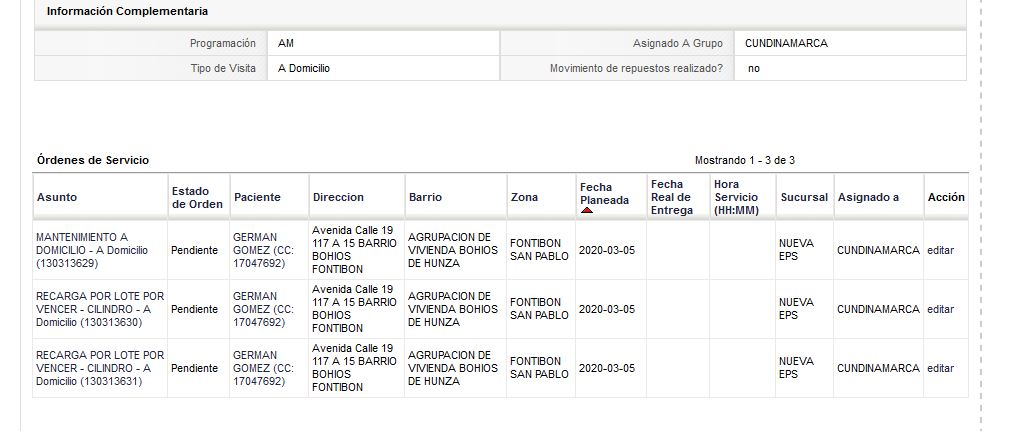This screenshot has height=431, width=1032.
Task: Open editar for order 130313629
Action: [940, 250]
